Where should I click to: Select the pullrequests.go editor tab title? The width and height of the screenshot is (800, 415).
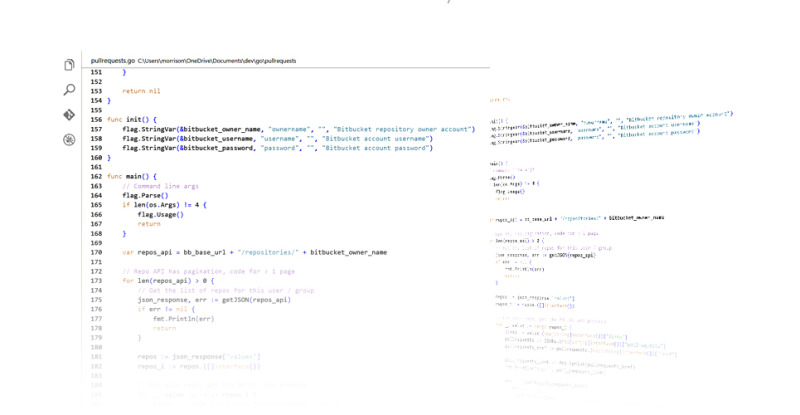click(113, 61)
